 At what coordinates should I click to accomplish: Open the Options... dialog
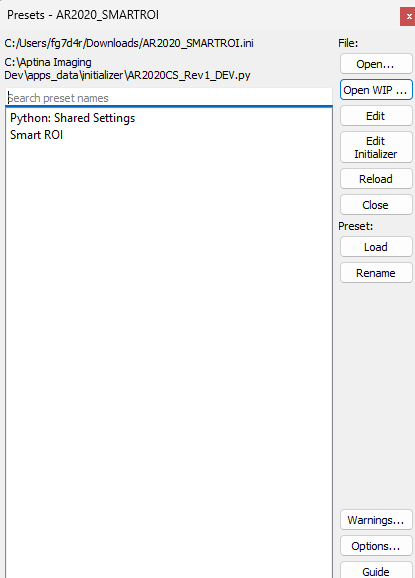click(376, 546)
